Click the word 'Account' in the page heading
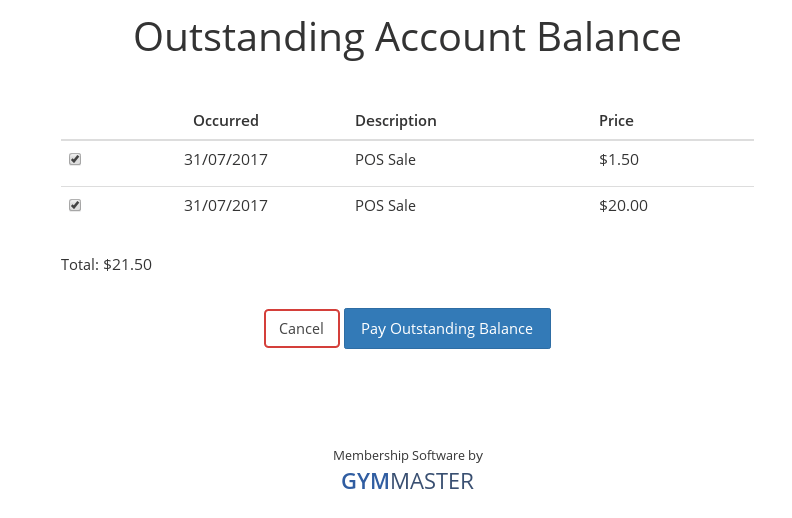Viewport: 792px width, 518px height. [450, 38]
